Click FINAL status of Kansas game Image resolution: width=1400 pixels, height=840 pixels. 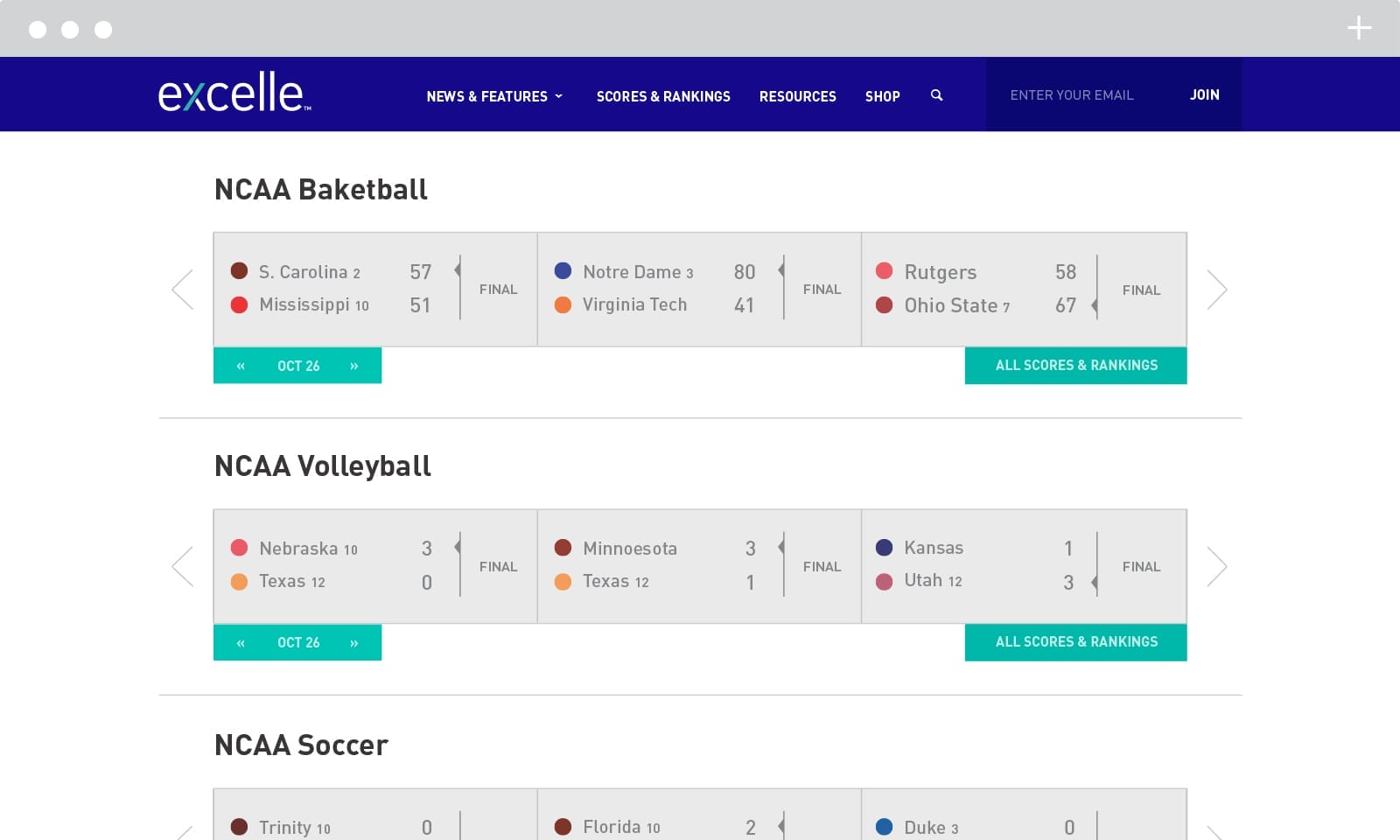tap(1141, 567)
